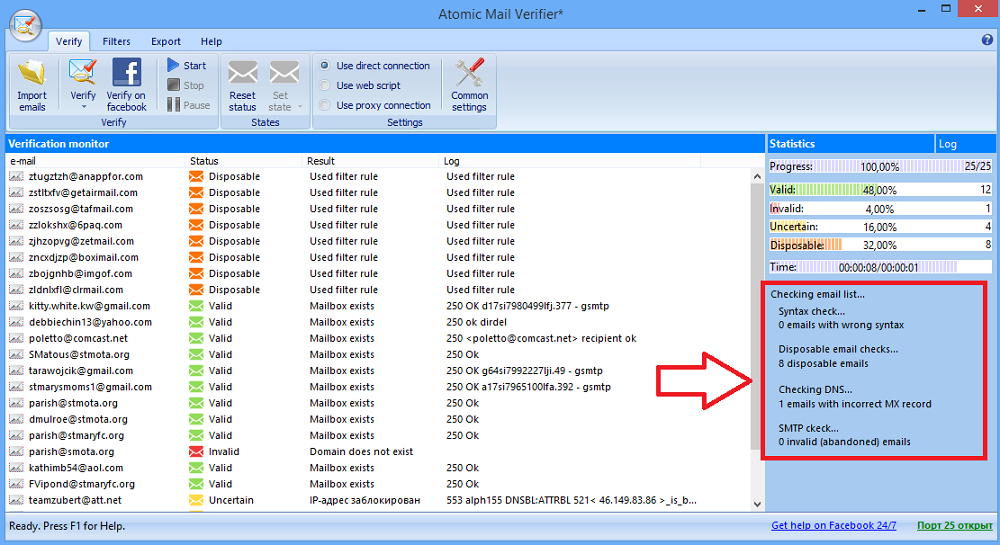Click the Set state envelope icon
Screen dimensions: 1000x545
tap(284, 72)
